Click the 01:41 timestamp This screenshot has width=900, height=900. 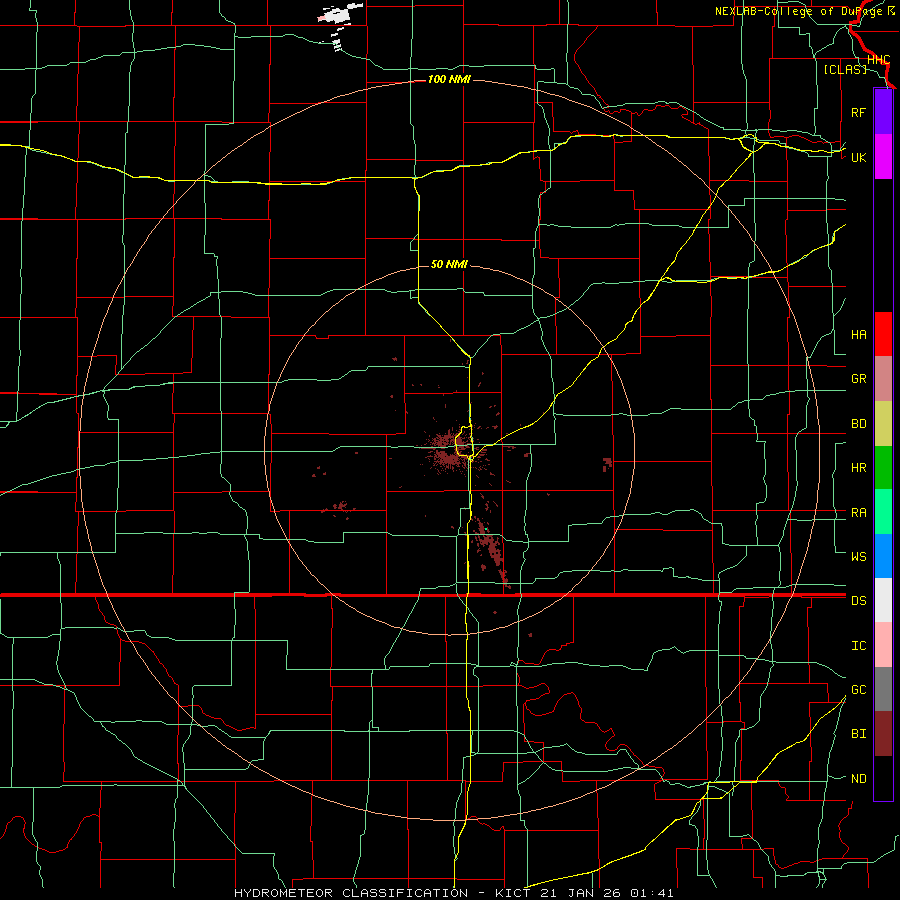(x=651, y=893)
